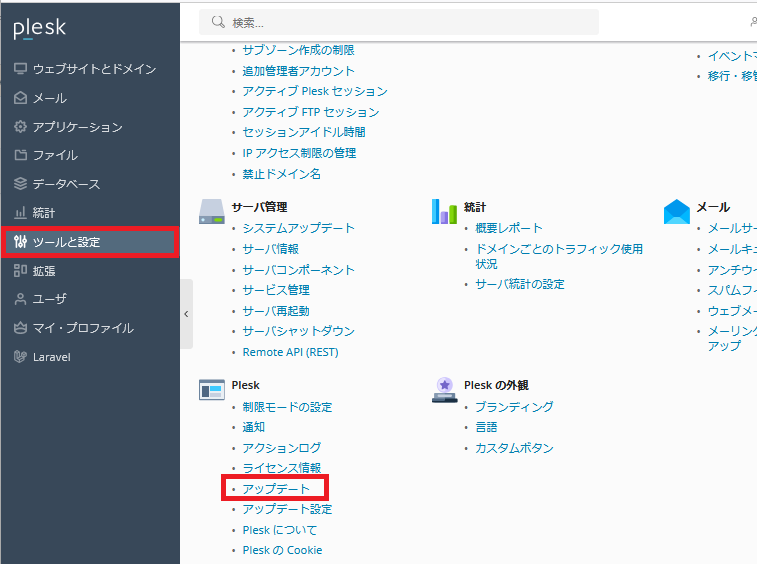Open Plesk について link

pos(280,530)
